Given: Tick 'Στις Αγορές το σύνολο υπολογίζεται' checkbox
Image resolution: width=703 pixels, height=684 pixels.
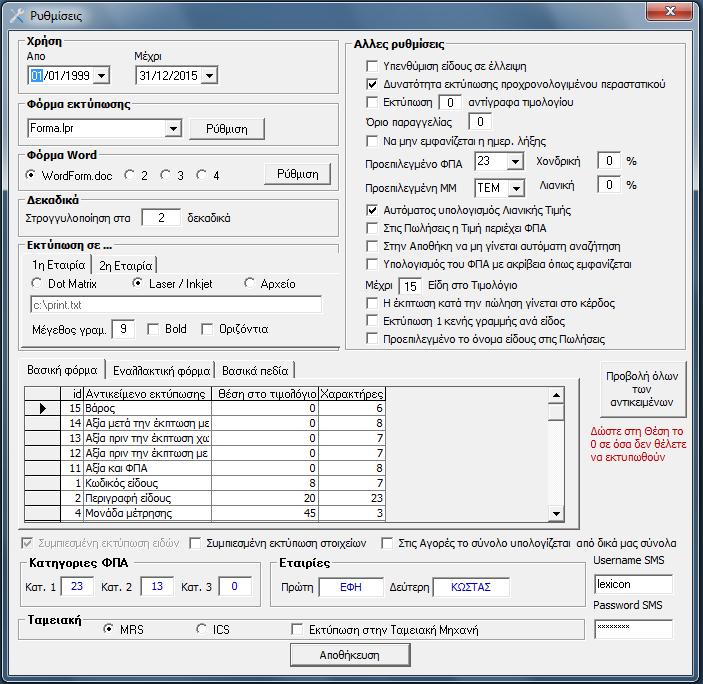Looking at the screenshot, I should click(386, 543).
